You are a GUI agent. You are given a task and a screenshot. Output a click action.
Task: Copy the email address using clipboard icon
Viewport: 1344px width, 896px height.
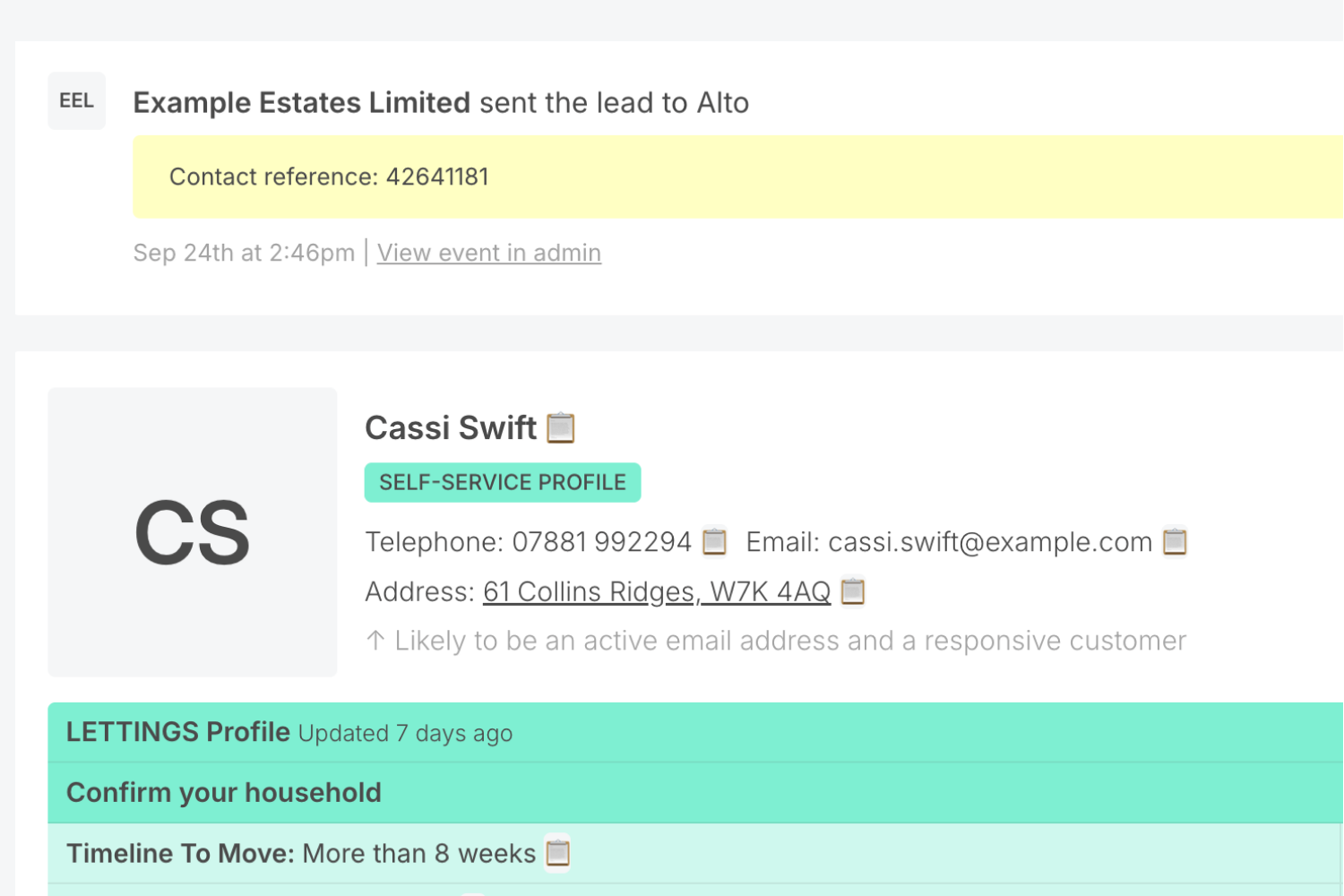1175,542
